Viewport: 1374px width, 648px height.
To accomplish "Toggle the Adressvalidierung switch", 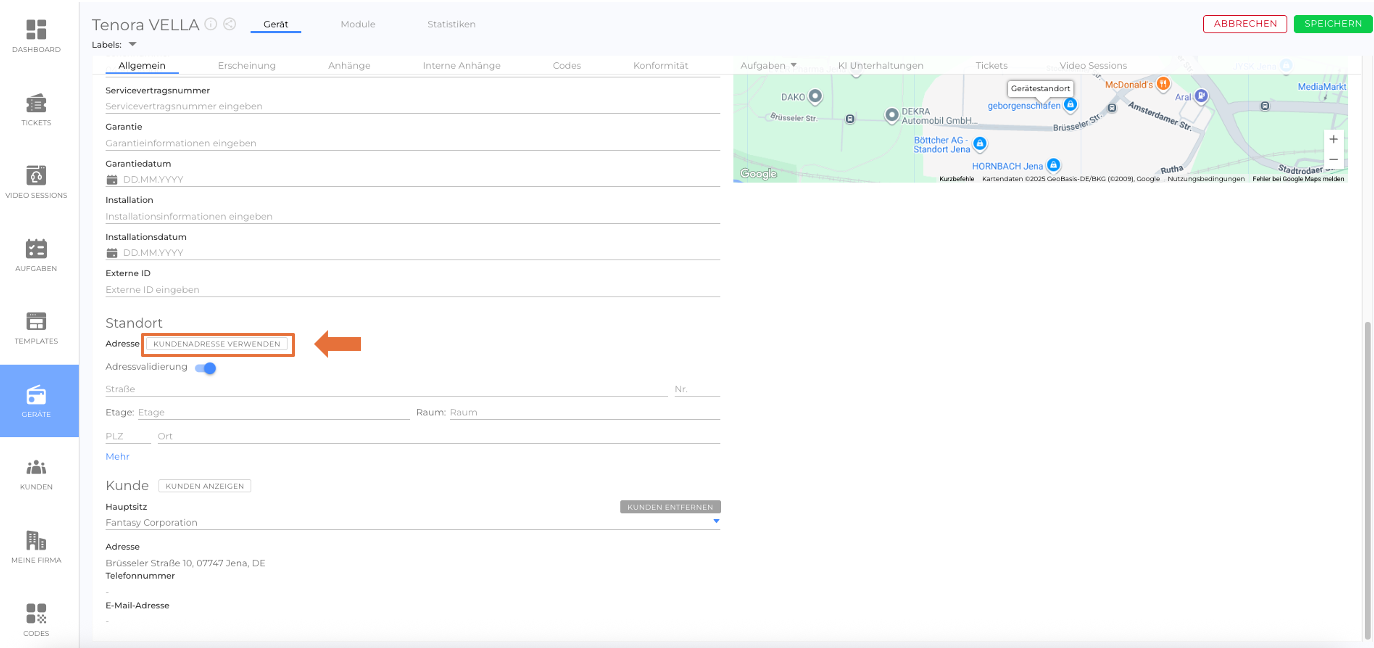I will click(x=206, y=368).
